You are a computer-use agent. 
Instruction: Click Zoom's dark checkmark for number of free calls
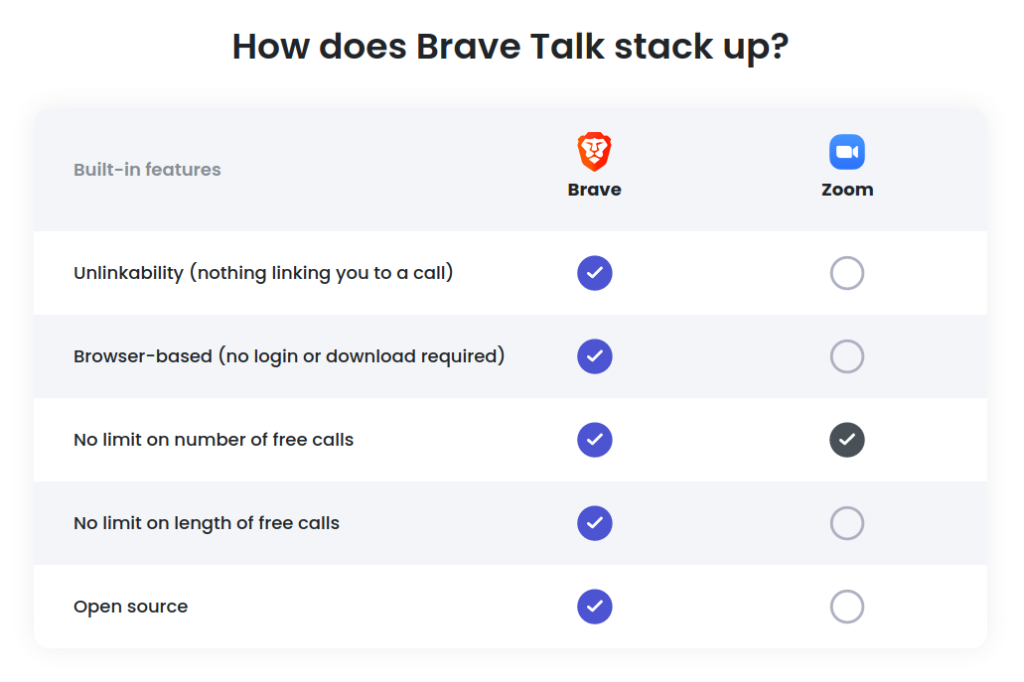(847, 440)
